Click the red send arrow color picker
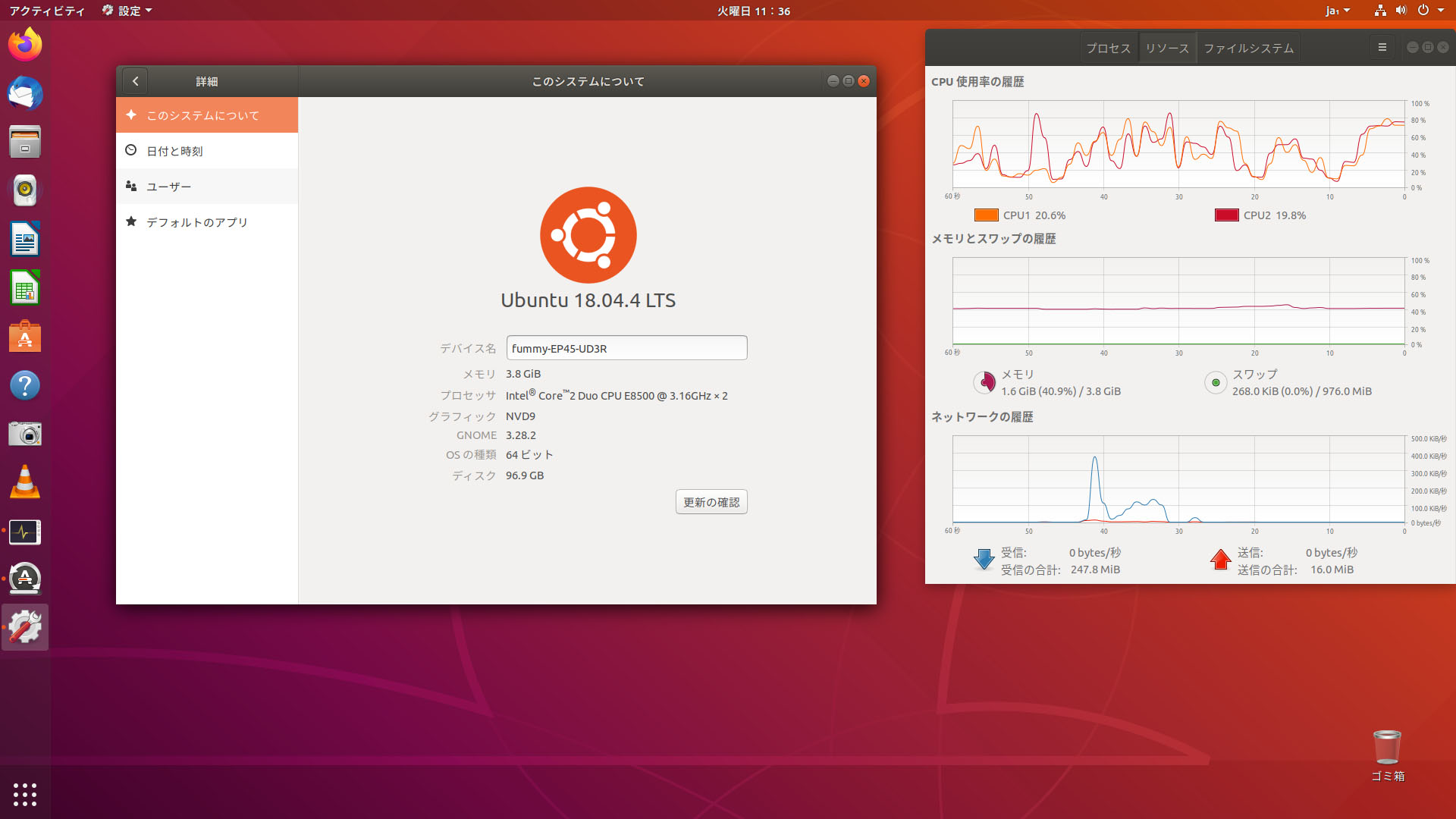The height and width of the screenshot is (819, 1456). point(1220,560)
